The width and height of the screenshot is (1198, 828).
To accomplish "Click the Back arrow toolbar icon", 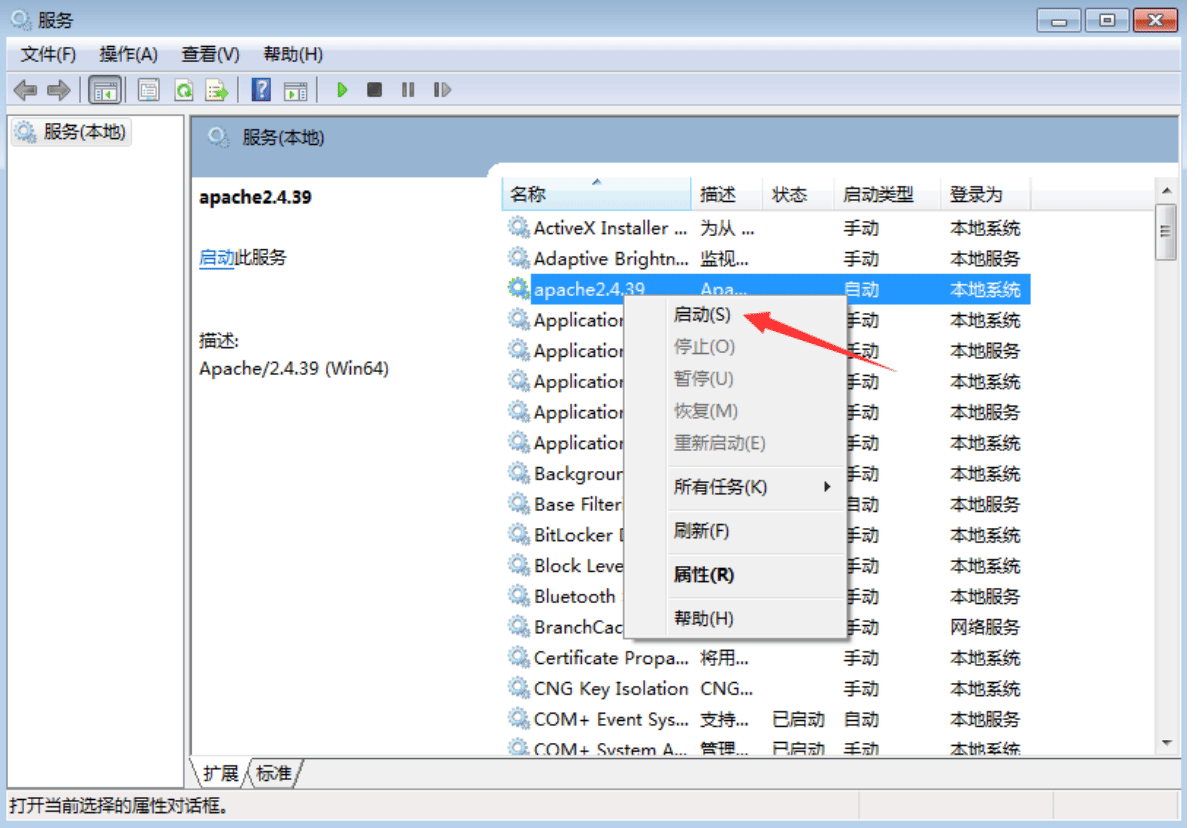I will [x=26, y=90].
